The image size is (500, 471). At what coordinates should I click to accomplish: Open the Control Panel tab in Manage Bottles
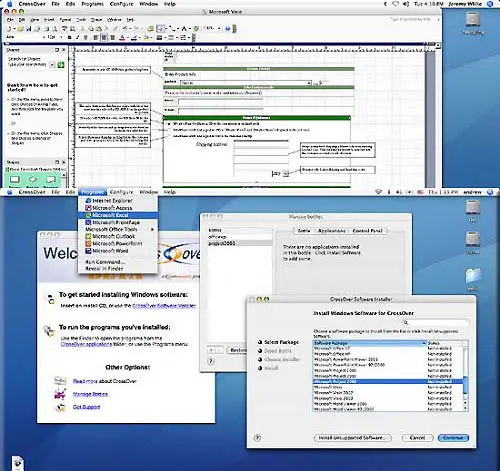tap(367, 231)
